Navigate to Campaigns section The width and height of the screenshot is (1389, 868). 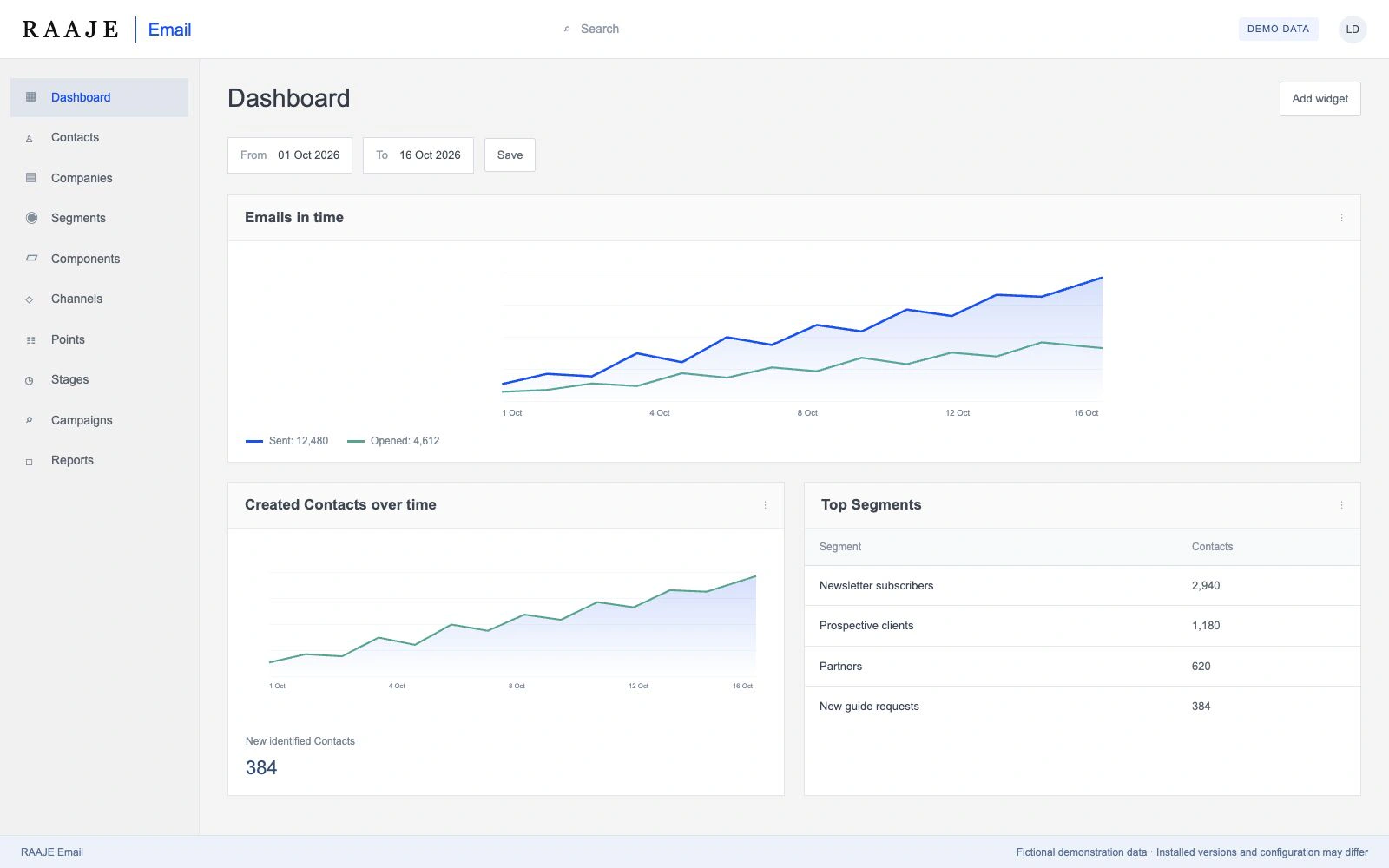99,420
